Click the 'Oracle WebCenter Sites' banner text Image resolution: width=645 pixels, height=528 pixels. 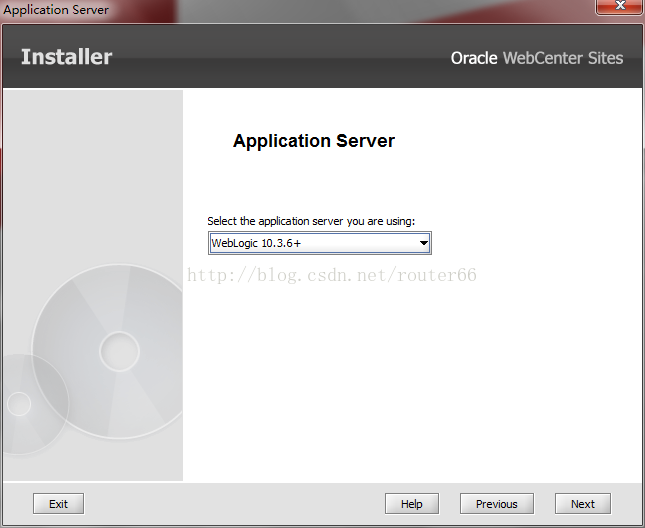537,58
